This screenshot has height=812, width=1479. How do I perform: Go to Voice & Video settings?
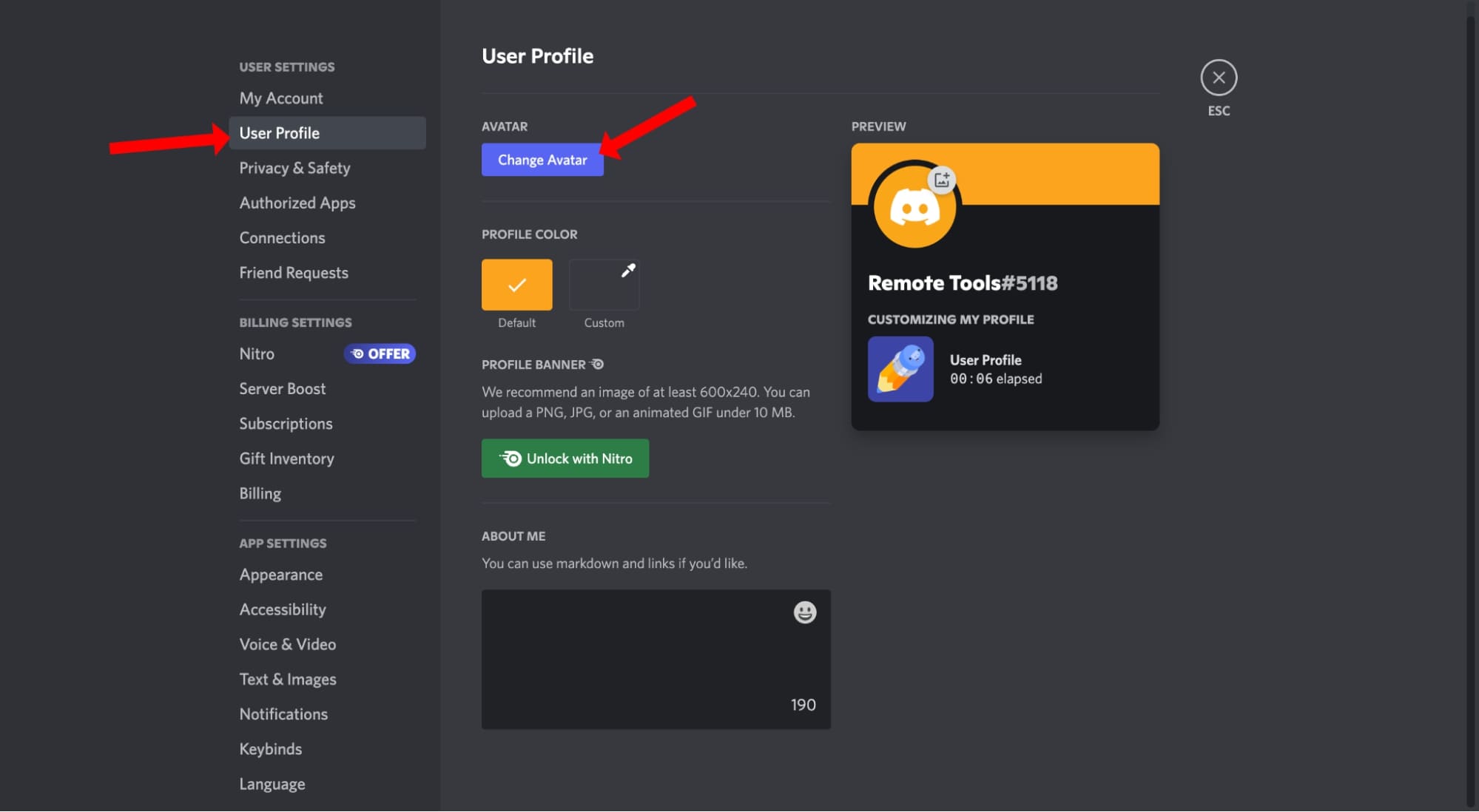(327, 644)
